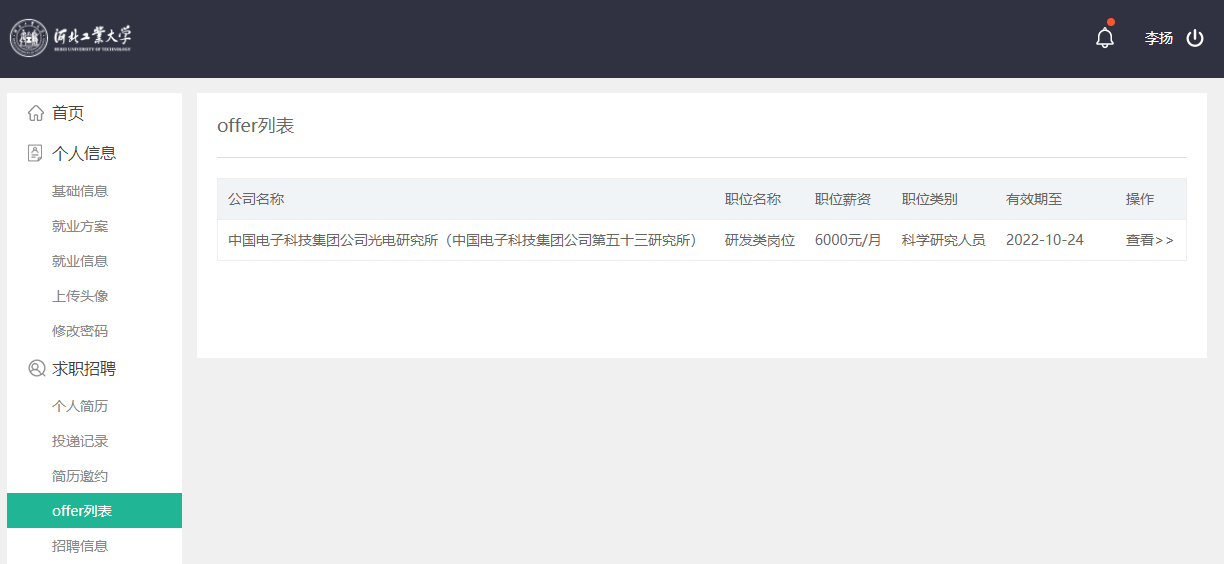Viewport: 1224px width, 564px height.
Task: Select the active offer列表 sidebar item
Action: (x=94, y=511)
